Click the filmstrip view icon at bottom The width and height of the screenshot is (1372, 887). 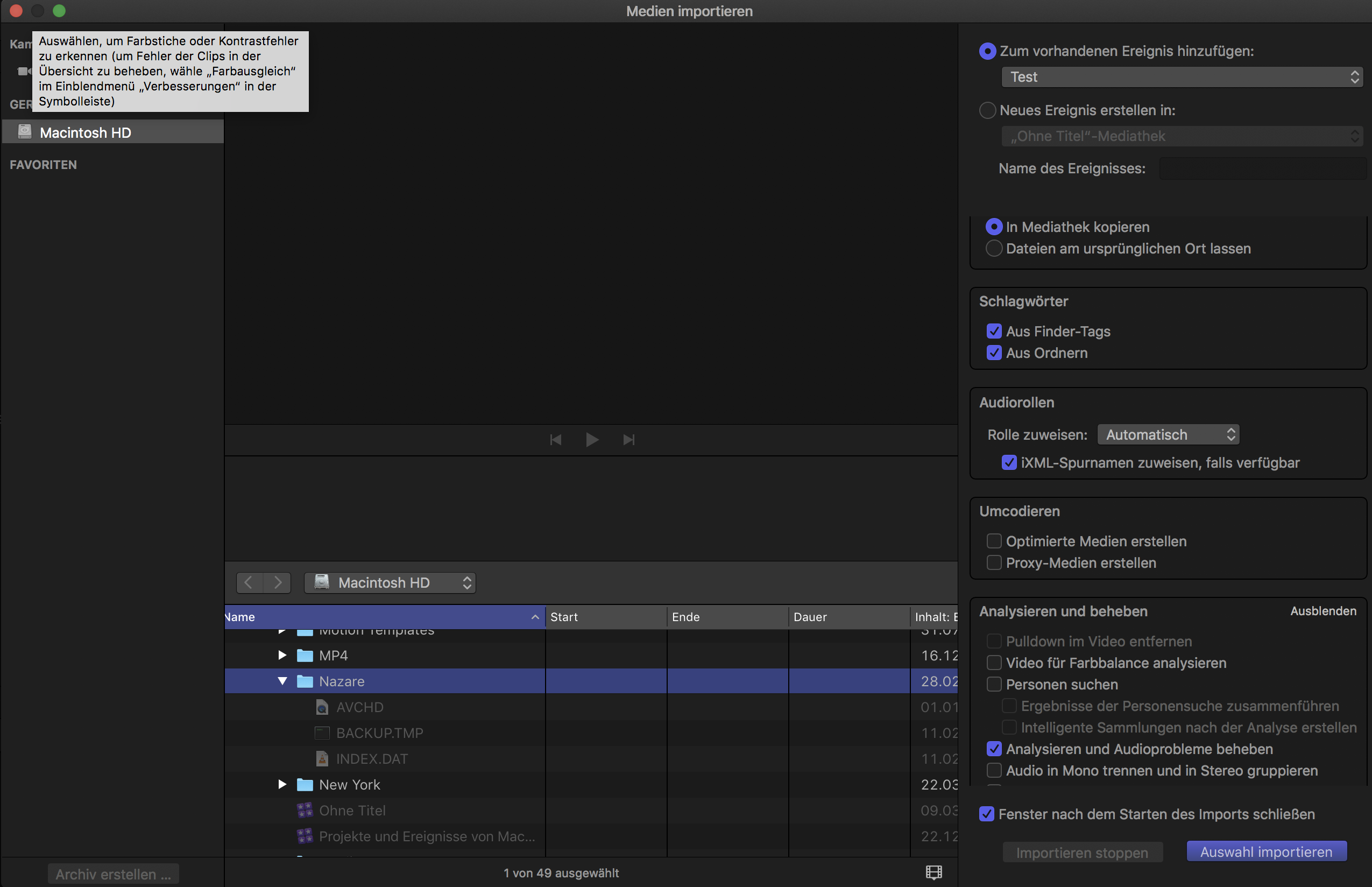click(933, 872)
